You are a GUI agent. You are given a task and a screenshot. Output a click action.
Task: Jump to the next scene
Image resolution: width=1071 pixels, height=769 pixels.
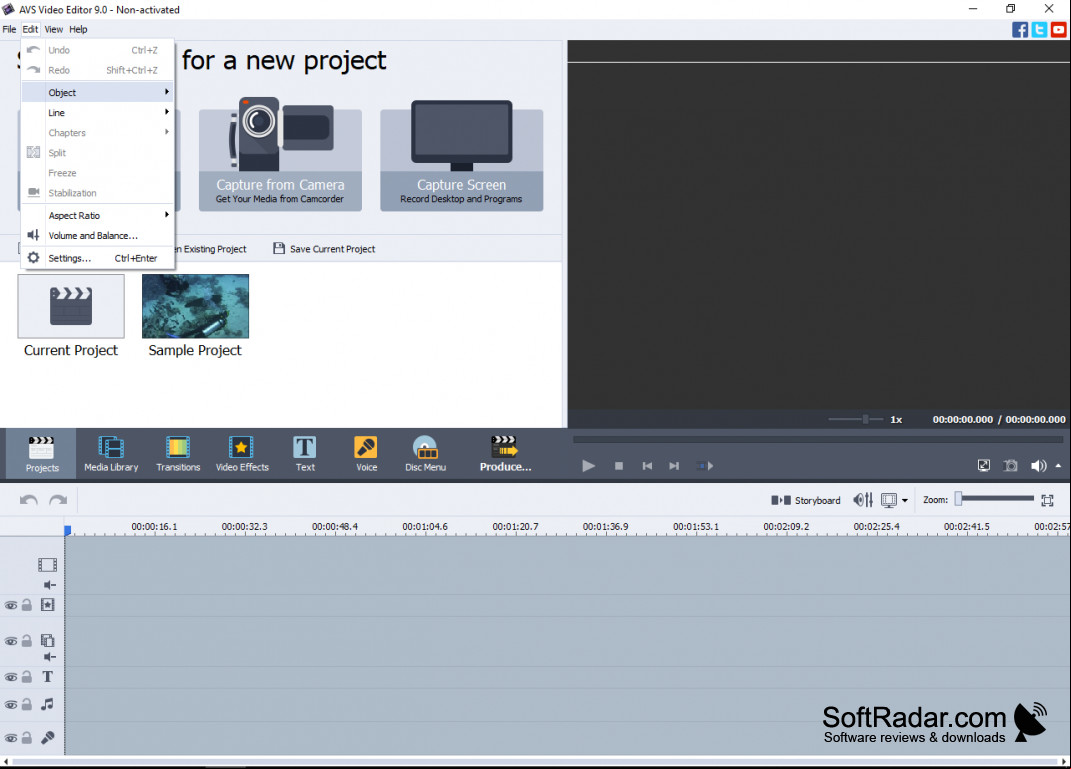point(705,466)
